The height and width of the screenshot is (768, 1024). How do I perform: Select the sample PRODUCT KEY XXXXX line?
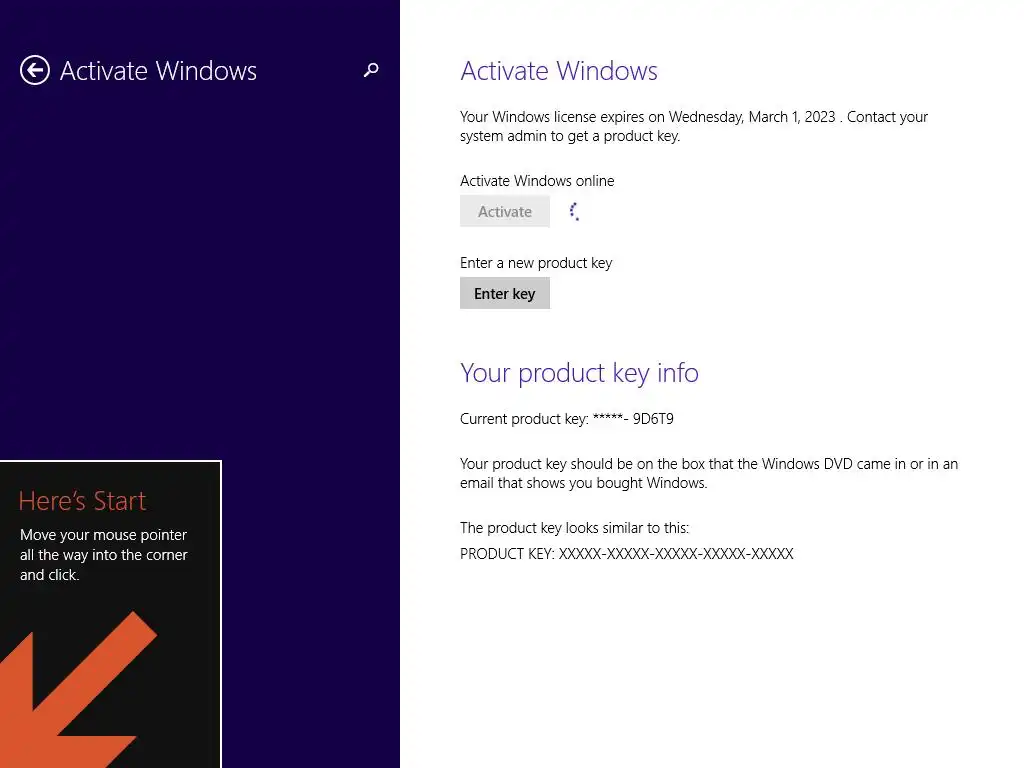point(627,554)
